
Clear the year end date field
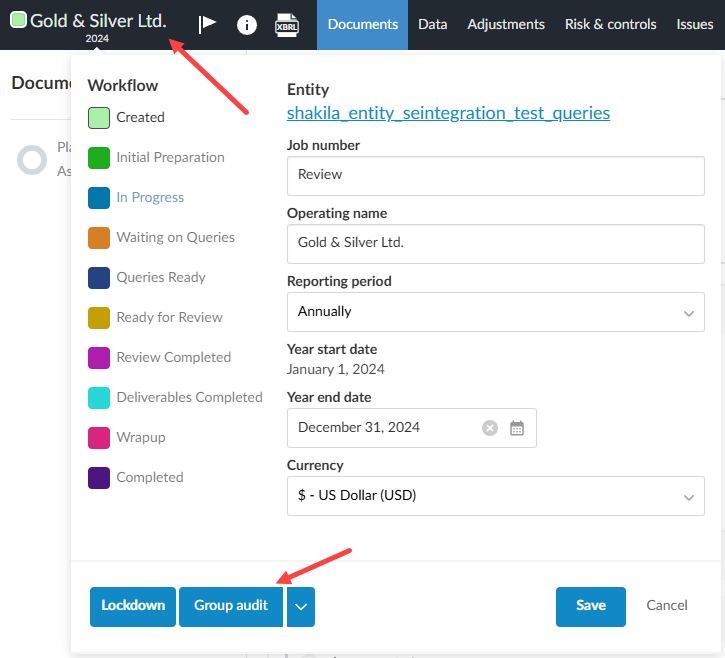[x=490, y=428]
